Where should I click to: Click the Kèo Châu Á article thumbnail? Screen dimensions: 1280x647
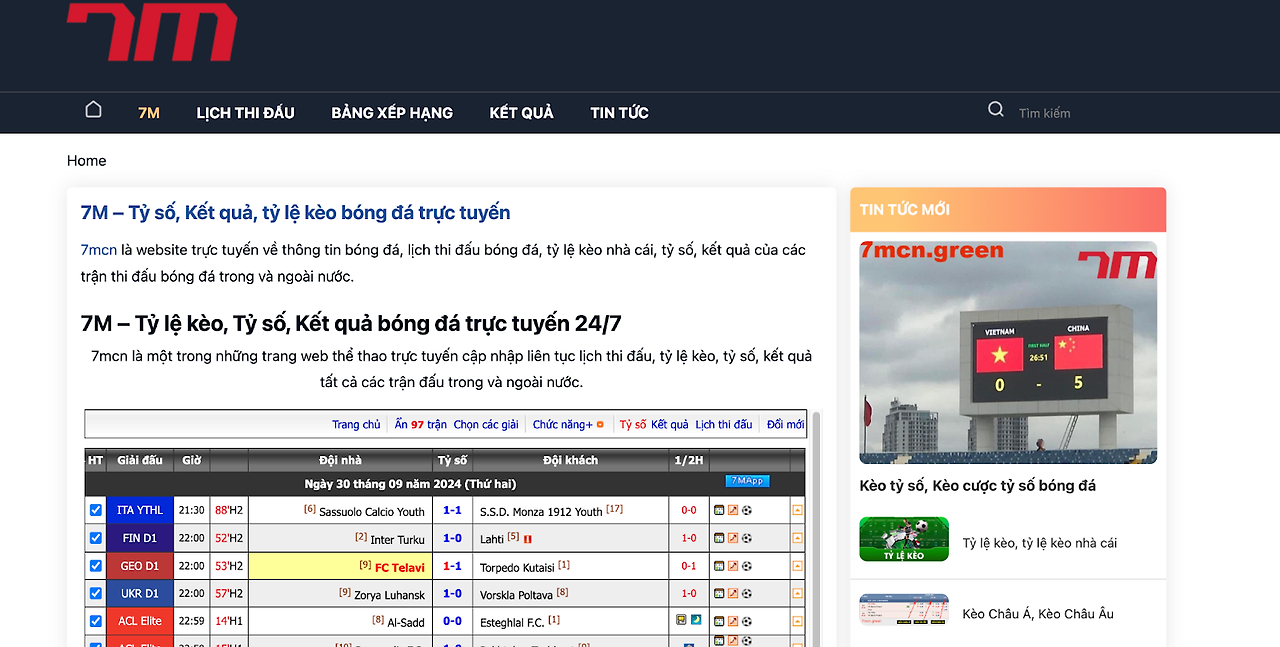click(904, 610)
